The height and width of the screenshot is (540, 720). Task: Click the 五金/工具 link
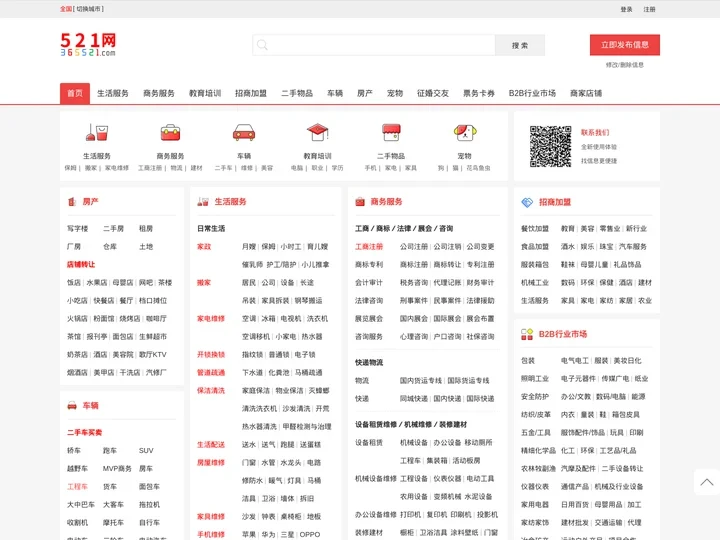pos(536,433)
